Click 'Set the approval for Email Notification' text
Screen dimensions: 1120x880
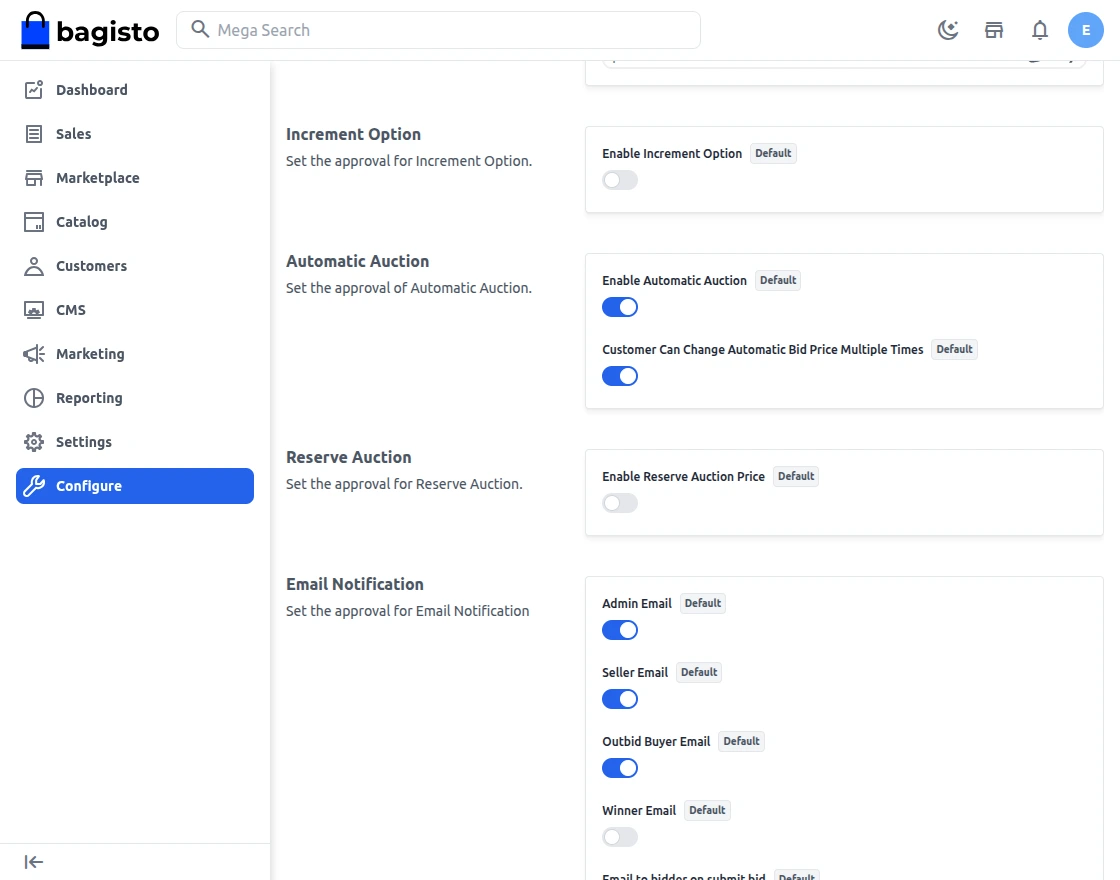(407, 611)
